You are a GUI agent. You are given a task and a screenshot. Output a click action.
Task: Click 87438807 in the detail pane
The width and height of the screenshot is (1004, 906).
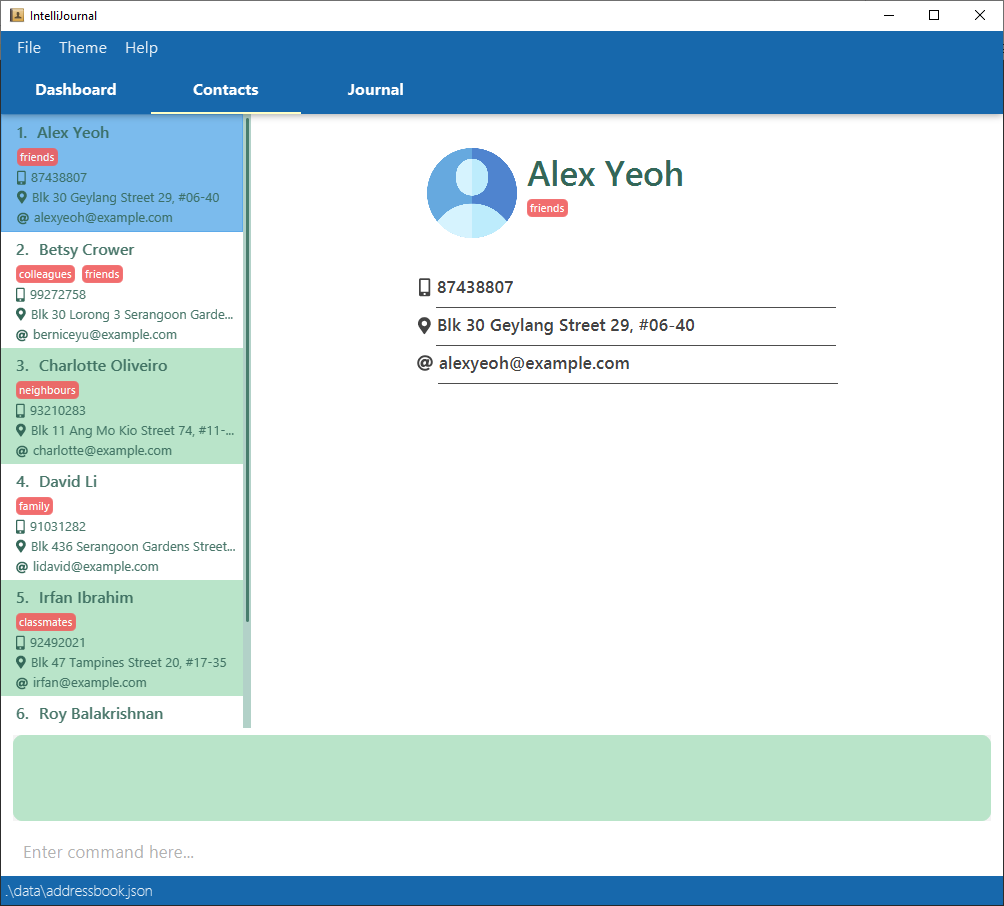click(475, 287)
